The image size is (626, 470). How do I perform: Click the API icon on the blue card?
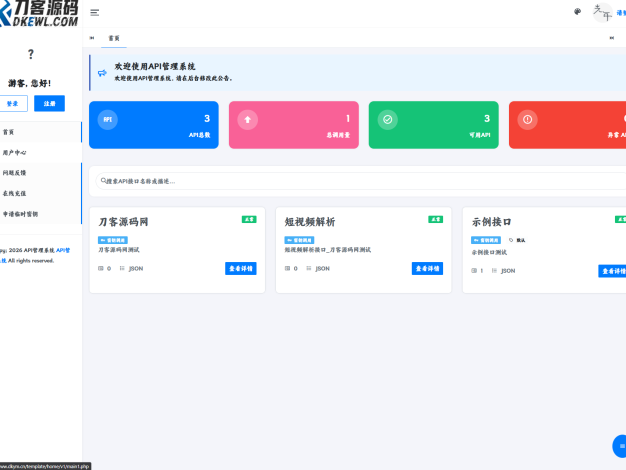click(x=108, y=119)
